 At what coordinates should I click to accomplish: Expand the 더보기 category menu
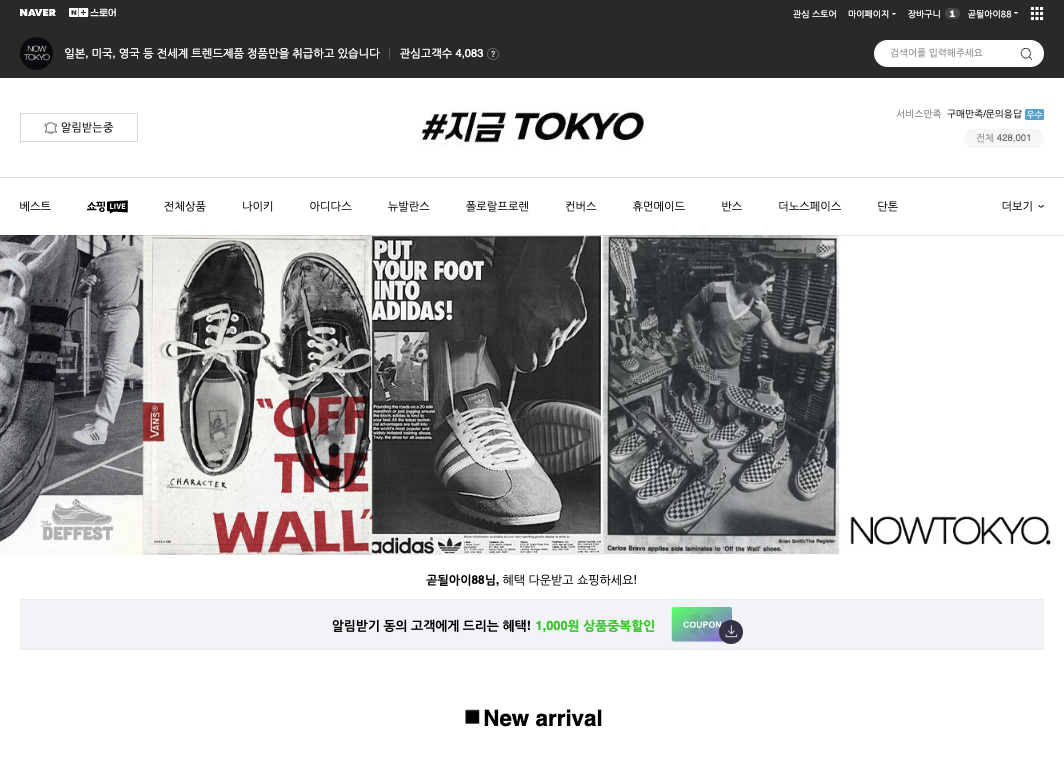[x=1023, y=206]
